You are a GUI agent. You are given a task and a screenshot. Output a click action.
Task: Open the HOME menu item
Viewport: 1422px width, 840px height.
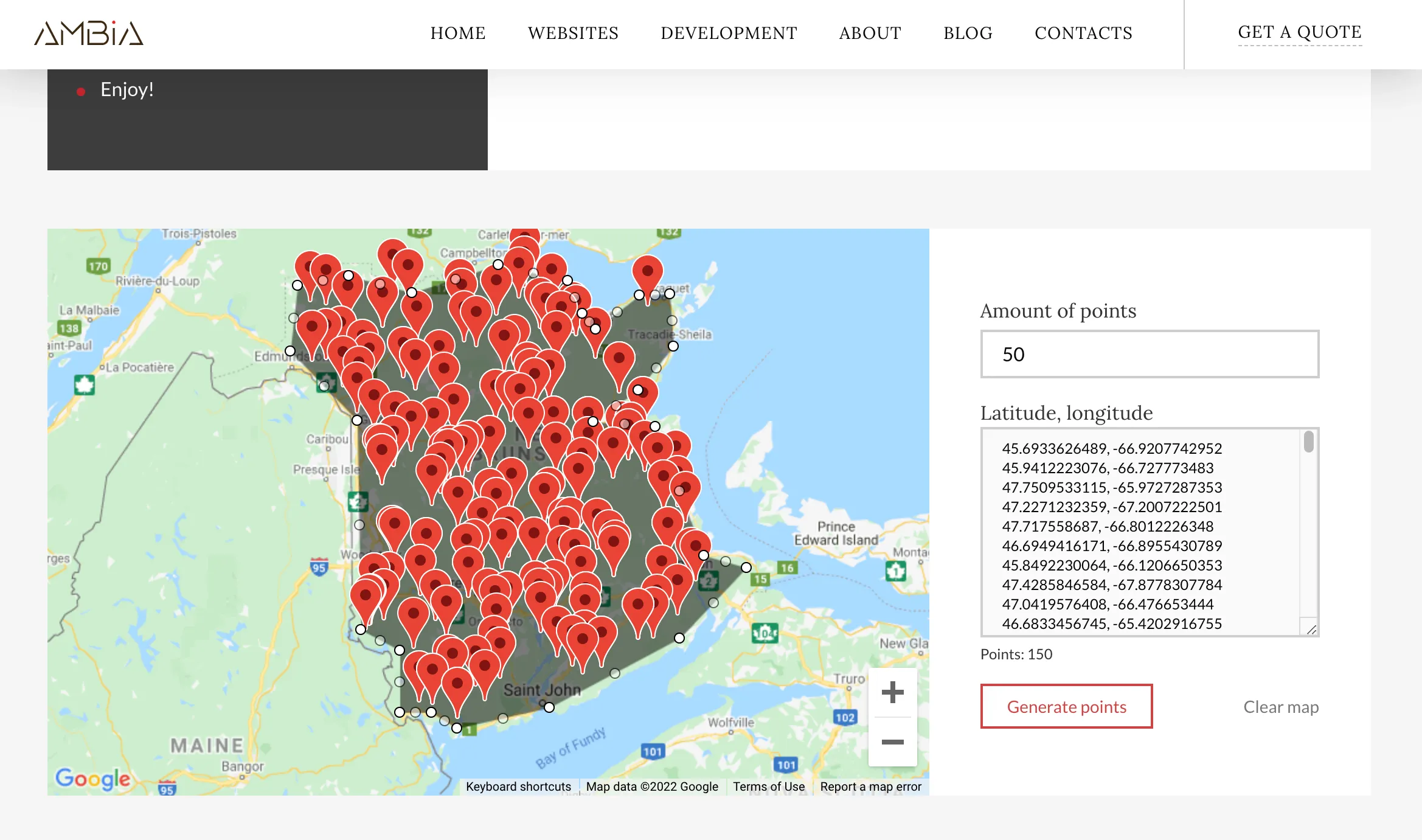pyautogui.click(x=458, y=33)
